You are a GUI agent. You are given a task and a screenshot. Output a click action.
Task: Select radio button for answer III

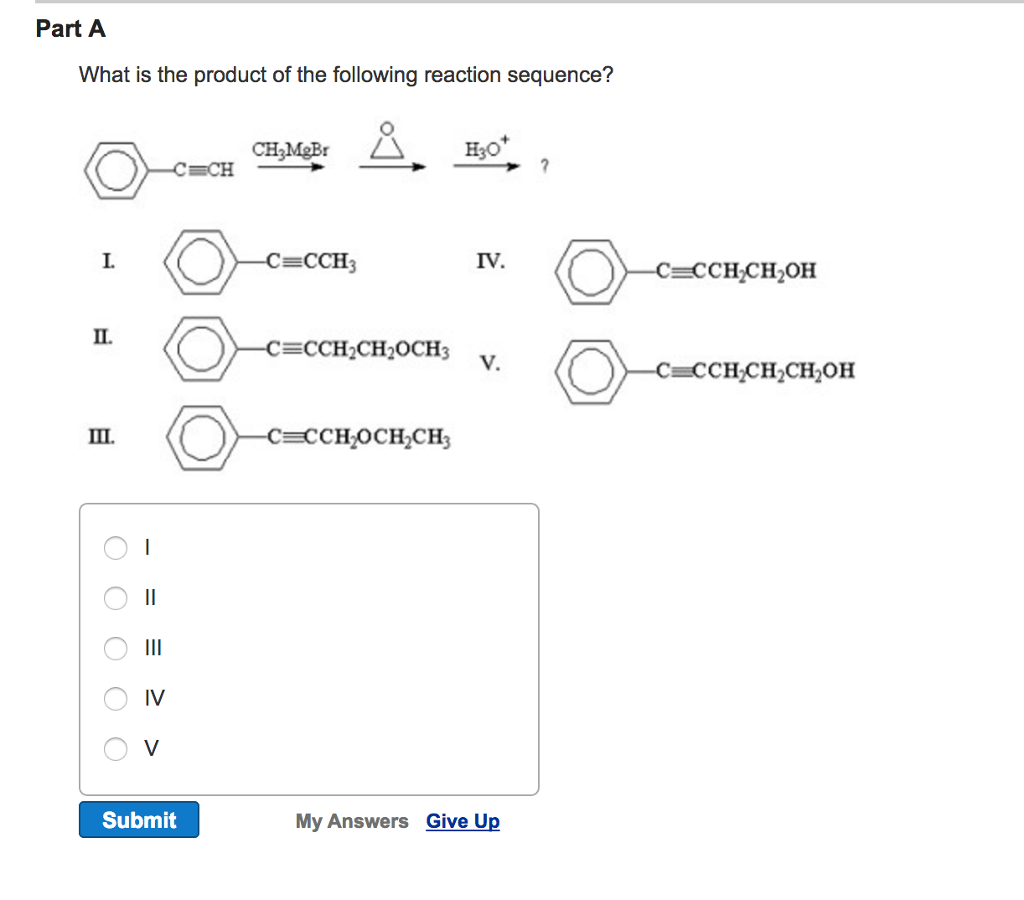(115, 648)
